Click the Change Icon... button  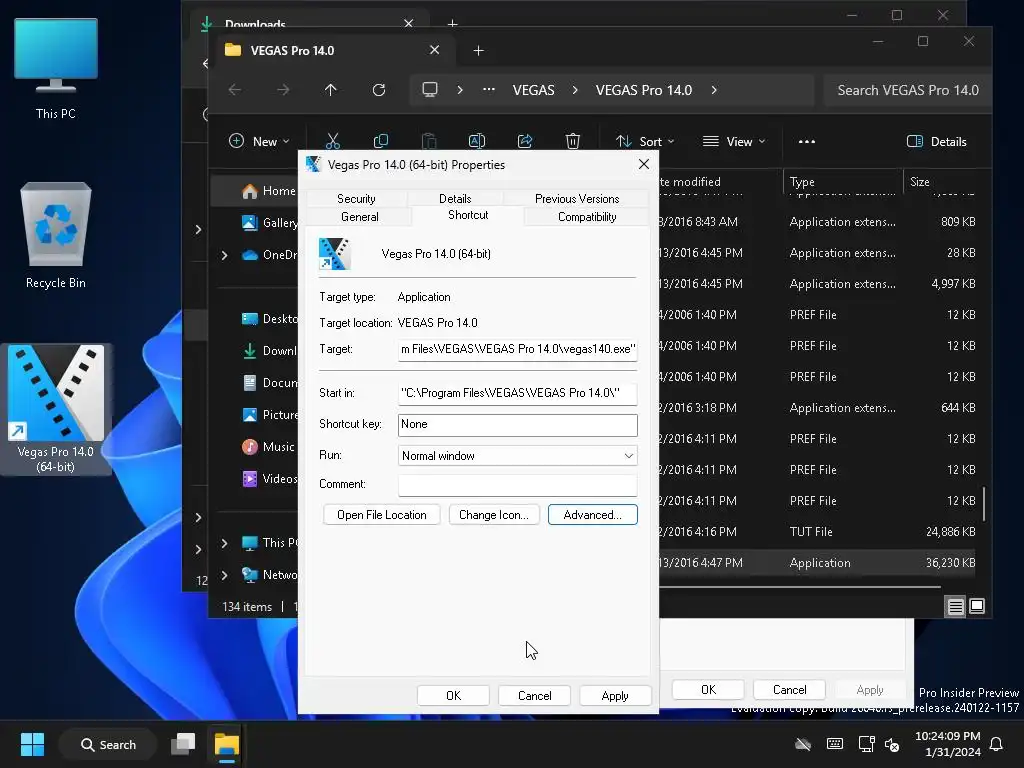coord(494,515)
